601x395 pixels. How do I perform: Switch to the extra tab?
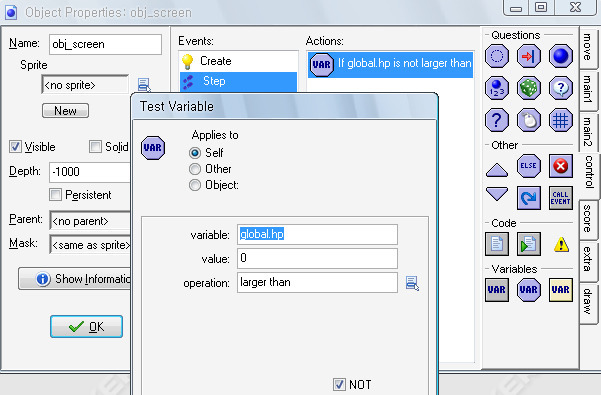(588, 261)
